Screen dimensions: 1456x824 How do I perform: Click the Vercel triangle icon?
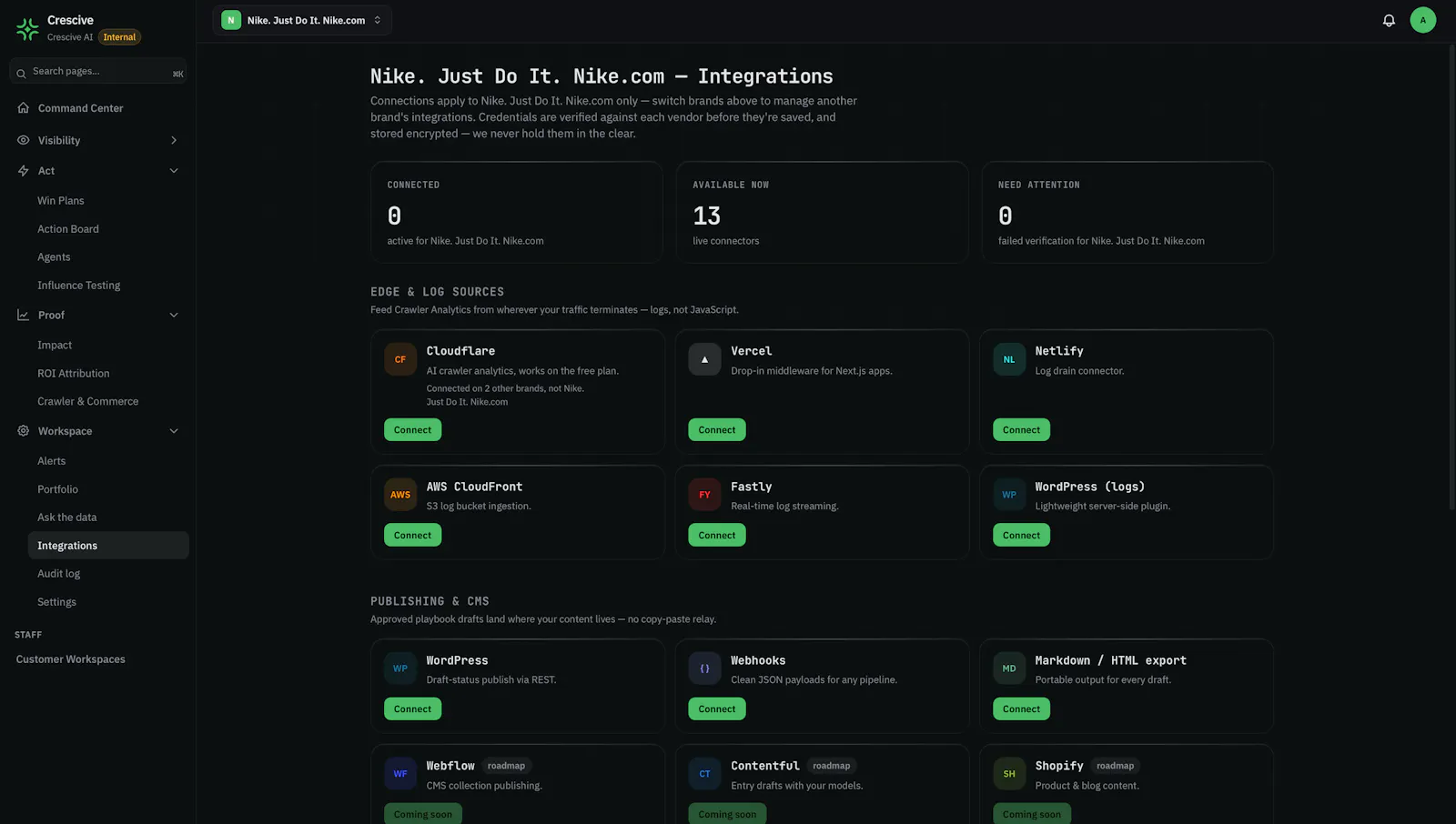704,359
